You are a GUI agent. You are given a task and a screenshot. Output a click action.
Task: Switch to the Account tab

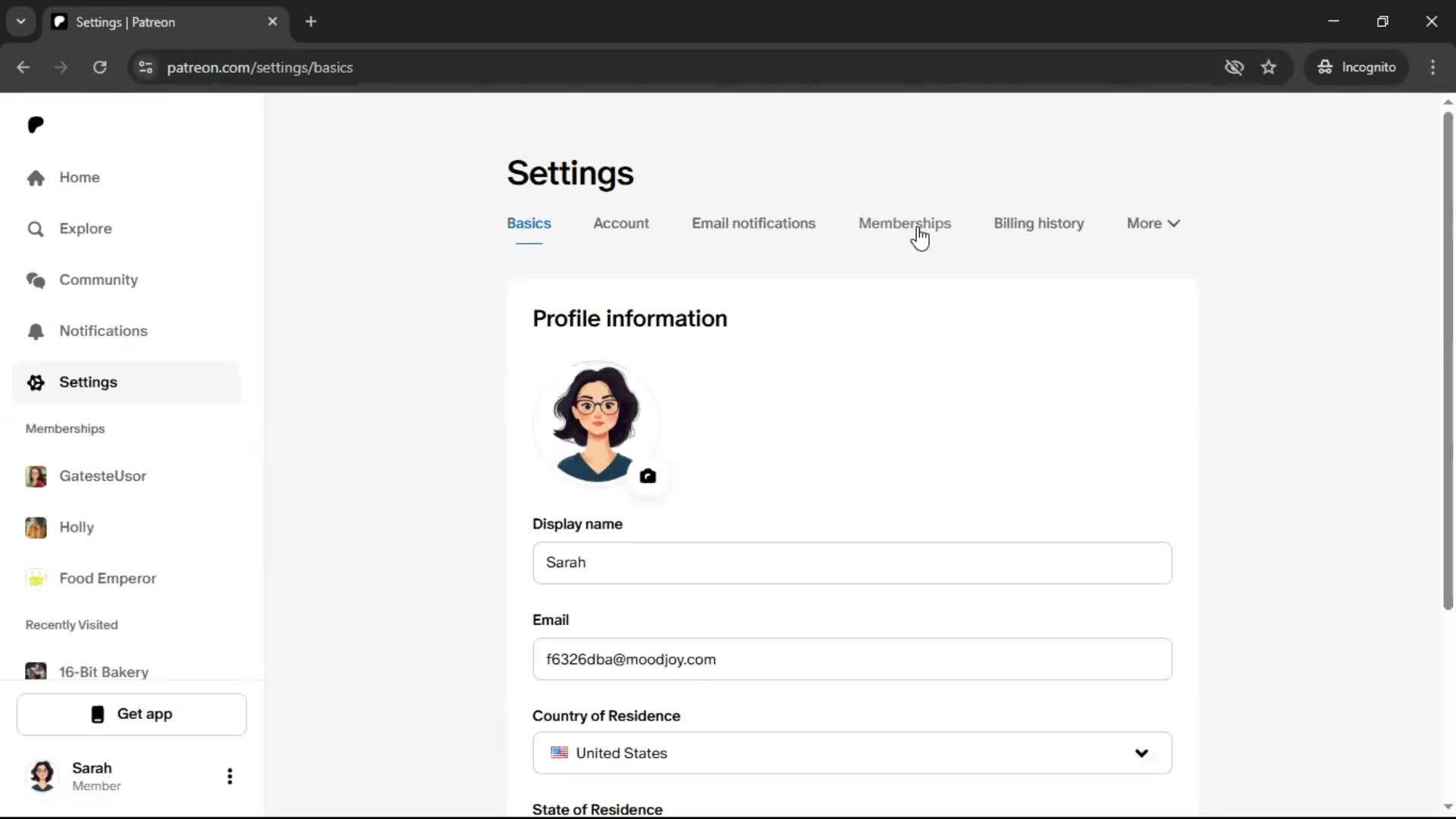coord(620,223)
